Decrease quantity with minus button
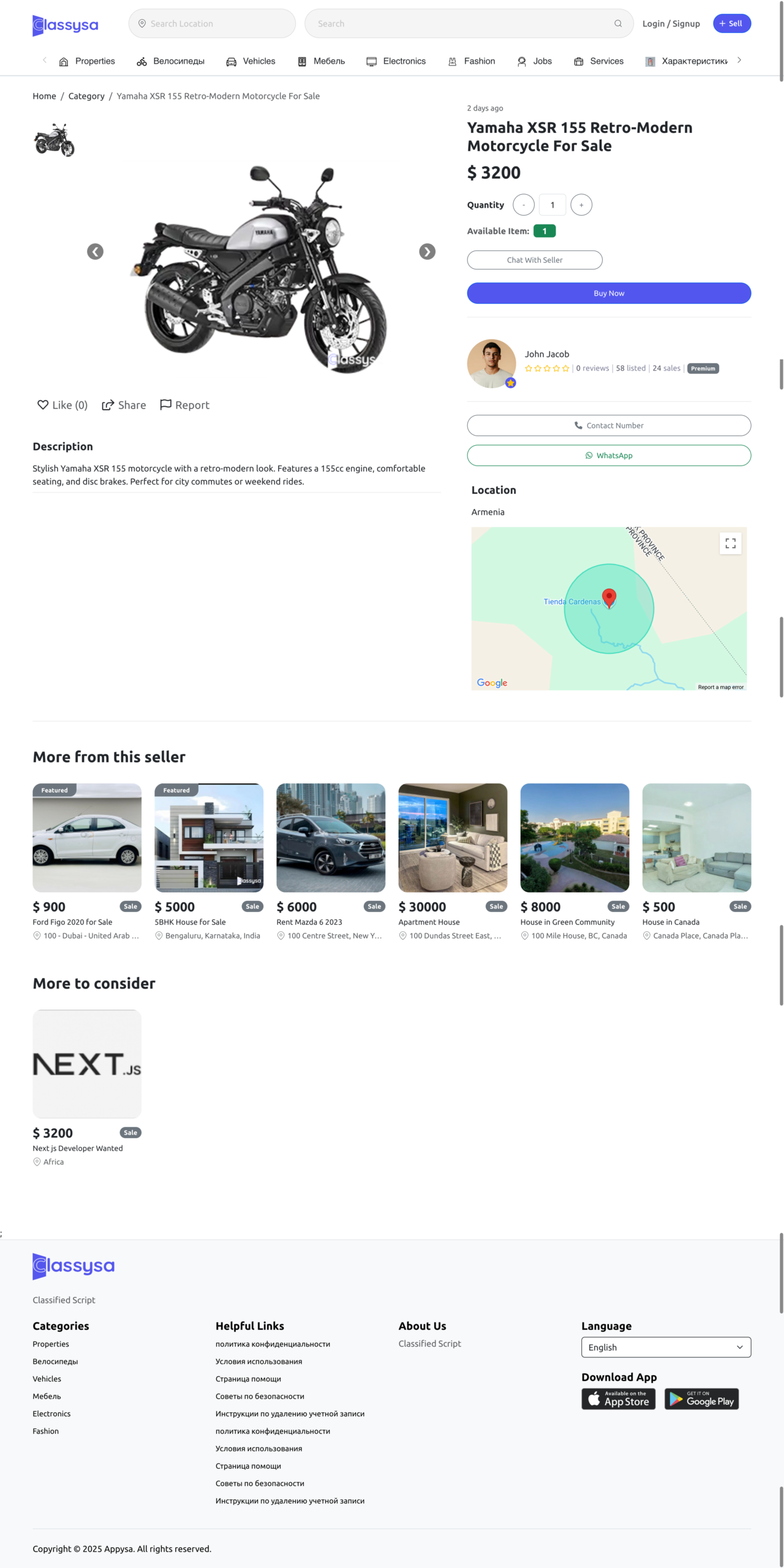 tap(523, 205)
